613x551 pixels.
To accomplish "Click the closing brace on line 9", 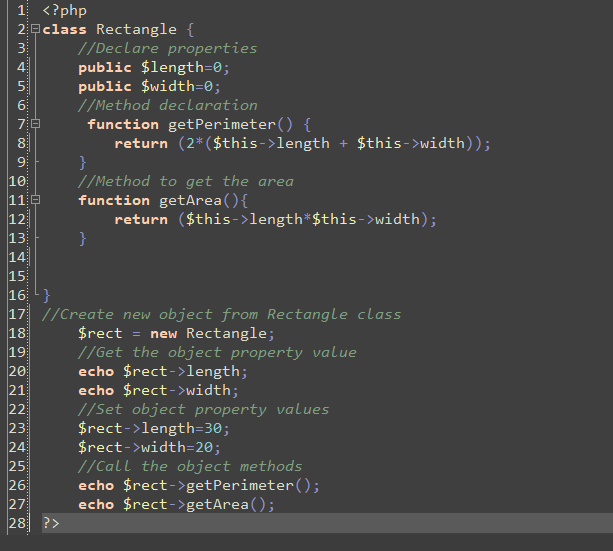I will 82,163.
